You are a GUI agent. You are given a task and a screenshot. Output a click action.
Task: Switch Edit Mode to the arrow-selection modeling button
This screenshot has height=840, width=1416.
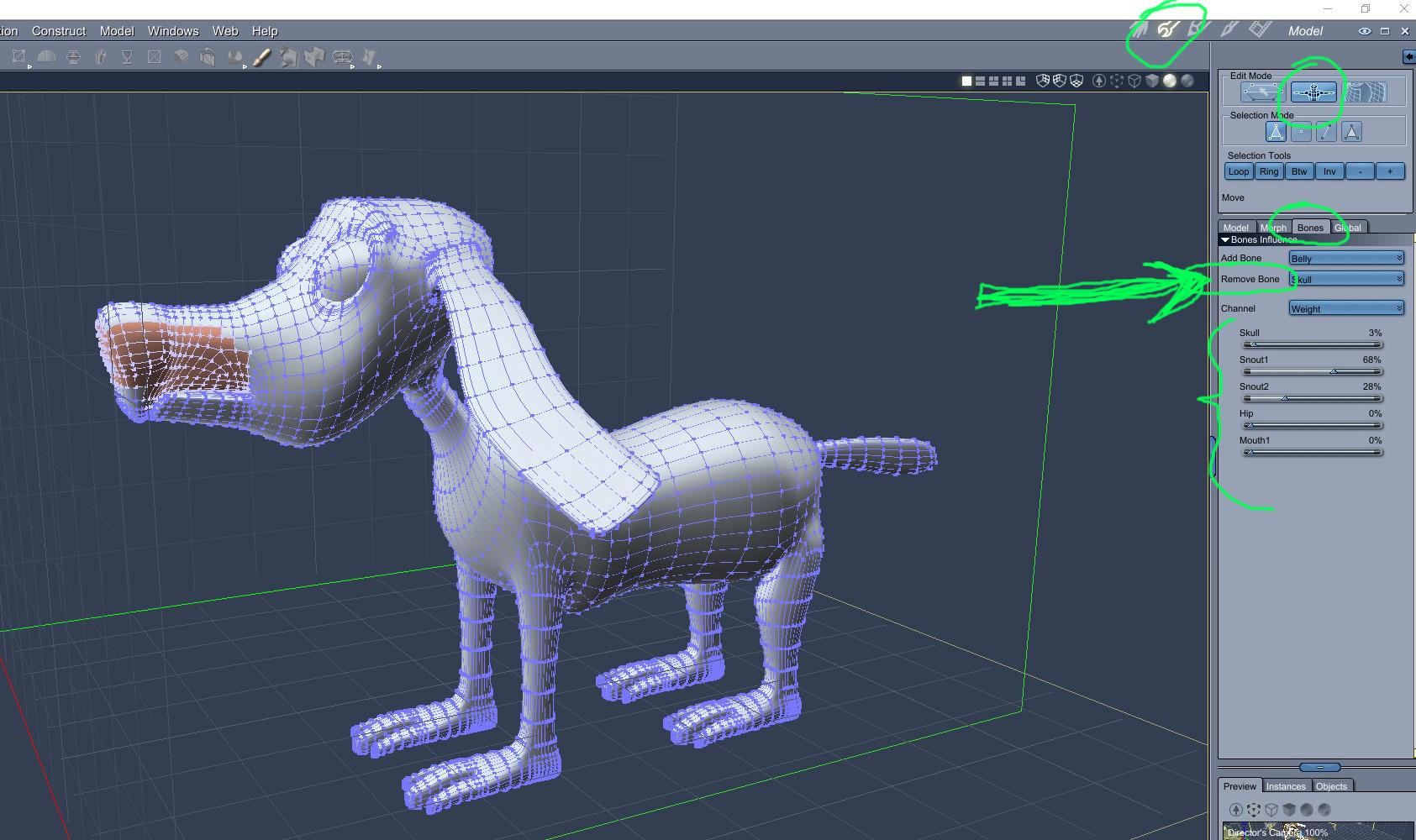coord(1262,92)
